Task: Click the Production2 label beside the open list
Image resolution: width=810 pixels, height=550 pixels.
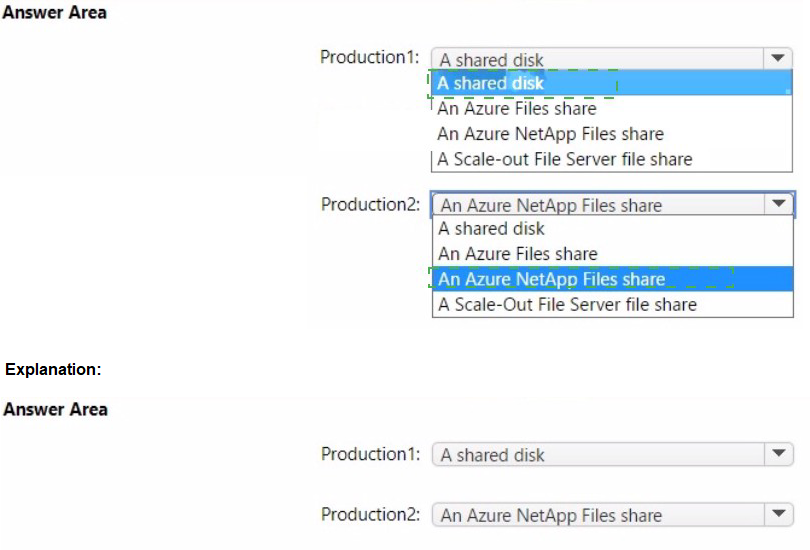Action: pyautogui.click(x=370, y=204)
